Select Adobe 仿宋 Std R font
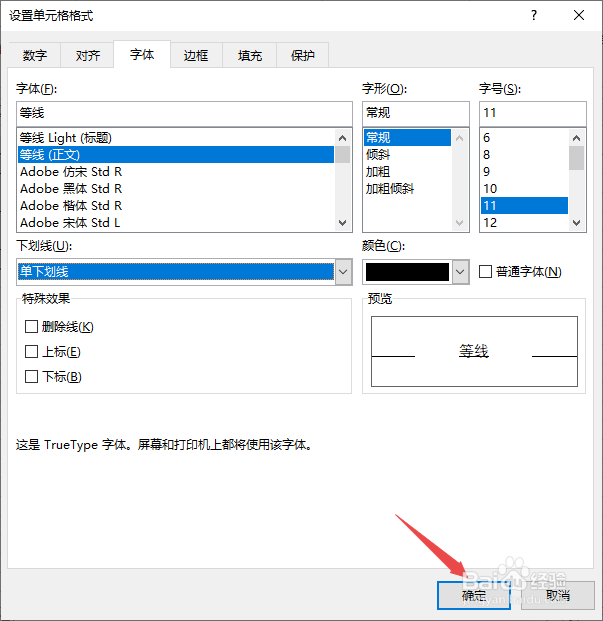 [176, 171]
